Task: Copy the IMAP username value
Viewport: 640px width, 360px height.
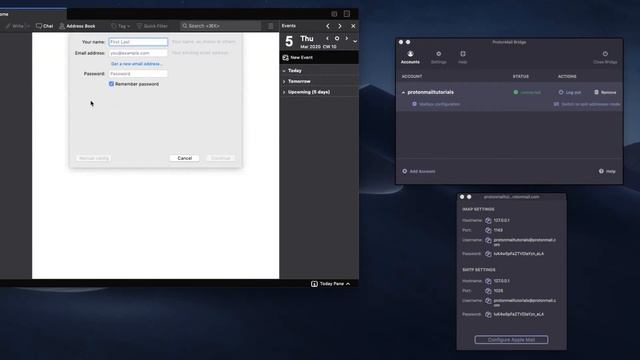Action: 488,240
